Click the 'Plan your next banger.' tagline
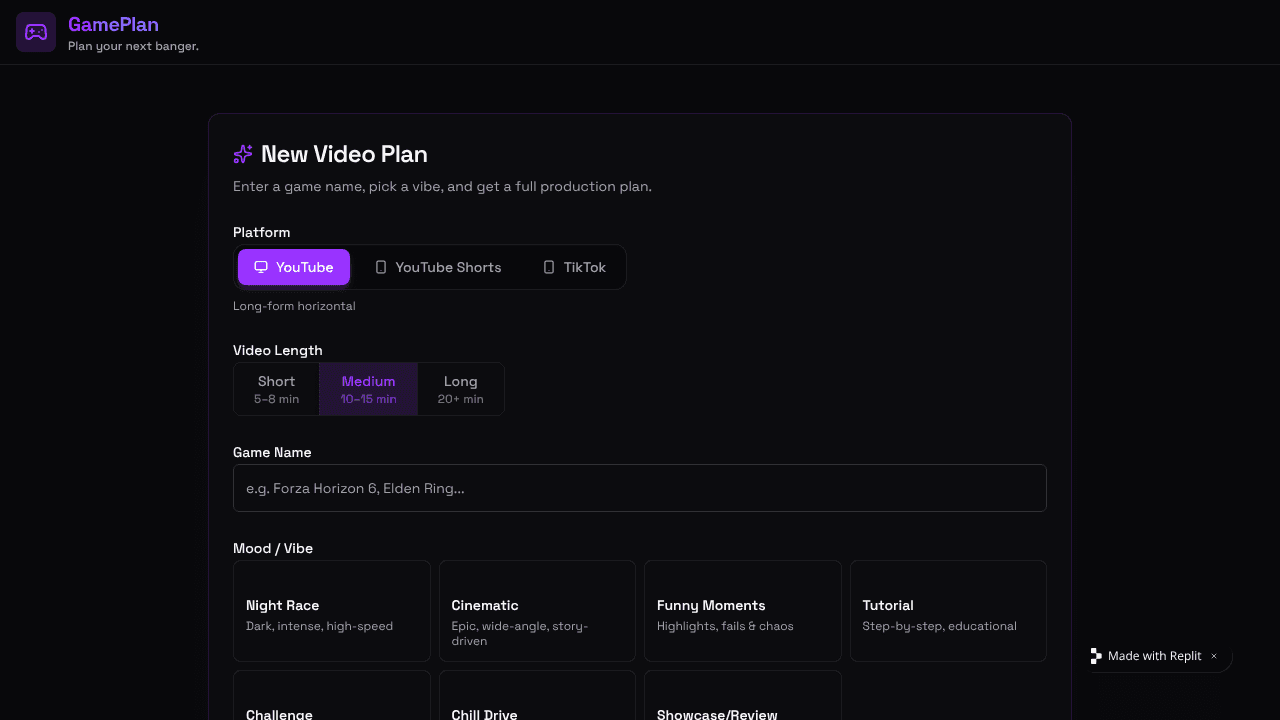Image resolution: width=1280 pixels, height=720 pixels. pyautogui.click(x=133, y=46)
